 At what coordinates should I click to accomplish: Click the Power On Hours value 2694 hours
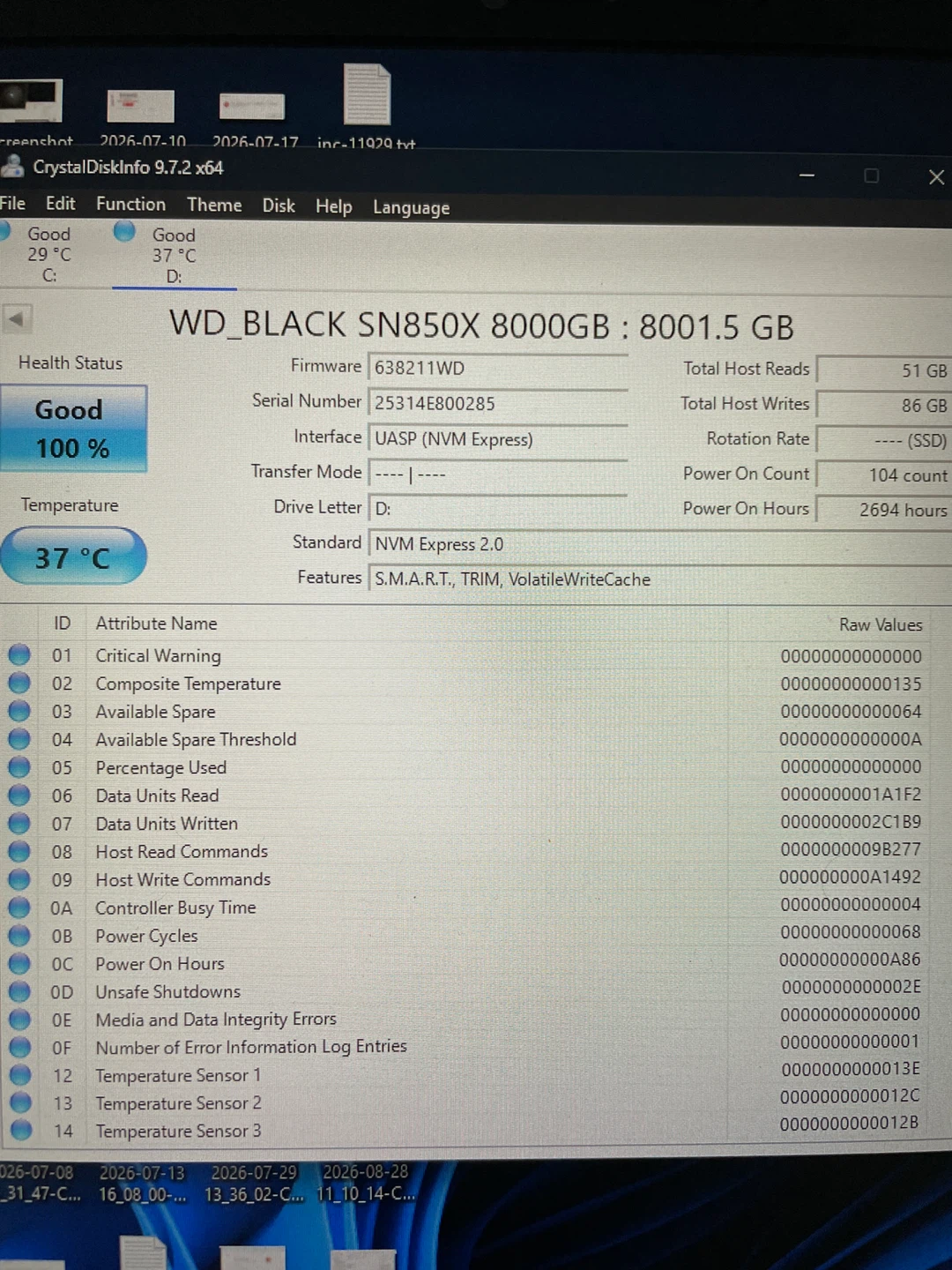tap(884, 510)
